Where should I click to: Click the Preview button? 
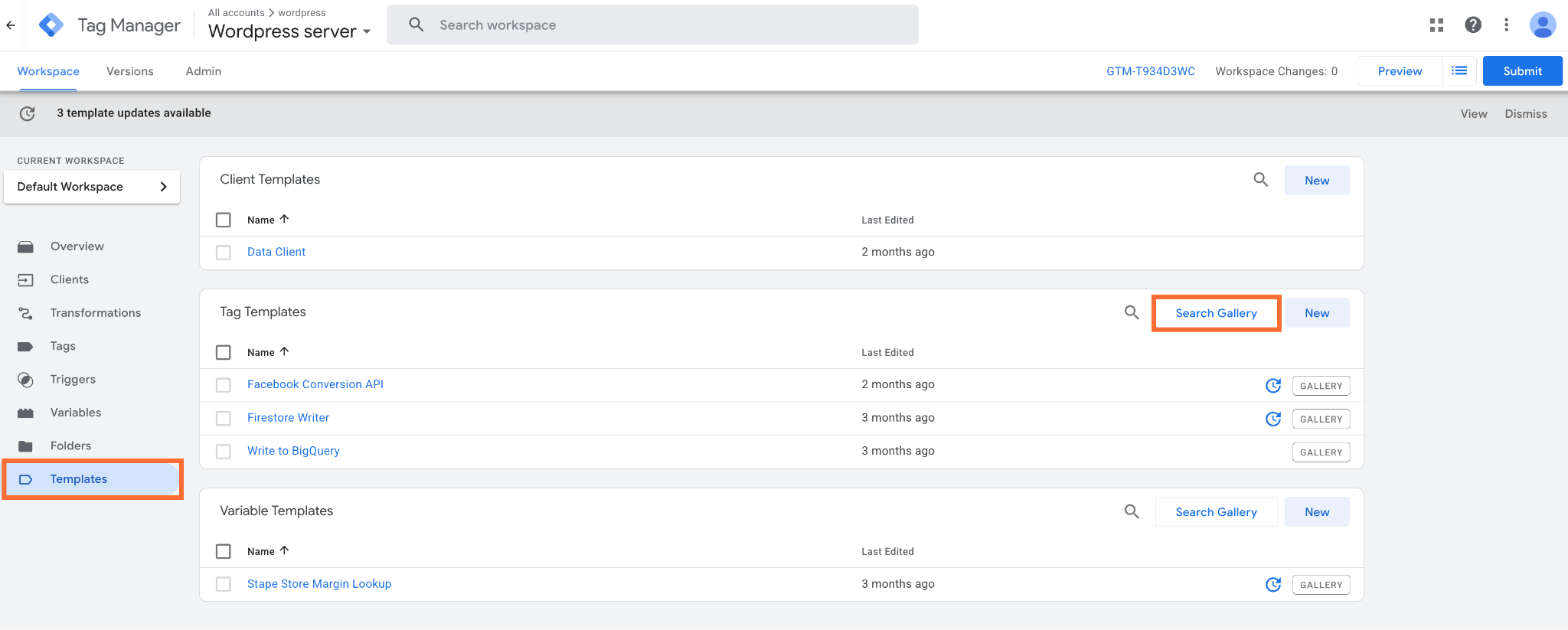click(1400, 71)
